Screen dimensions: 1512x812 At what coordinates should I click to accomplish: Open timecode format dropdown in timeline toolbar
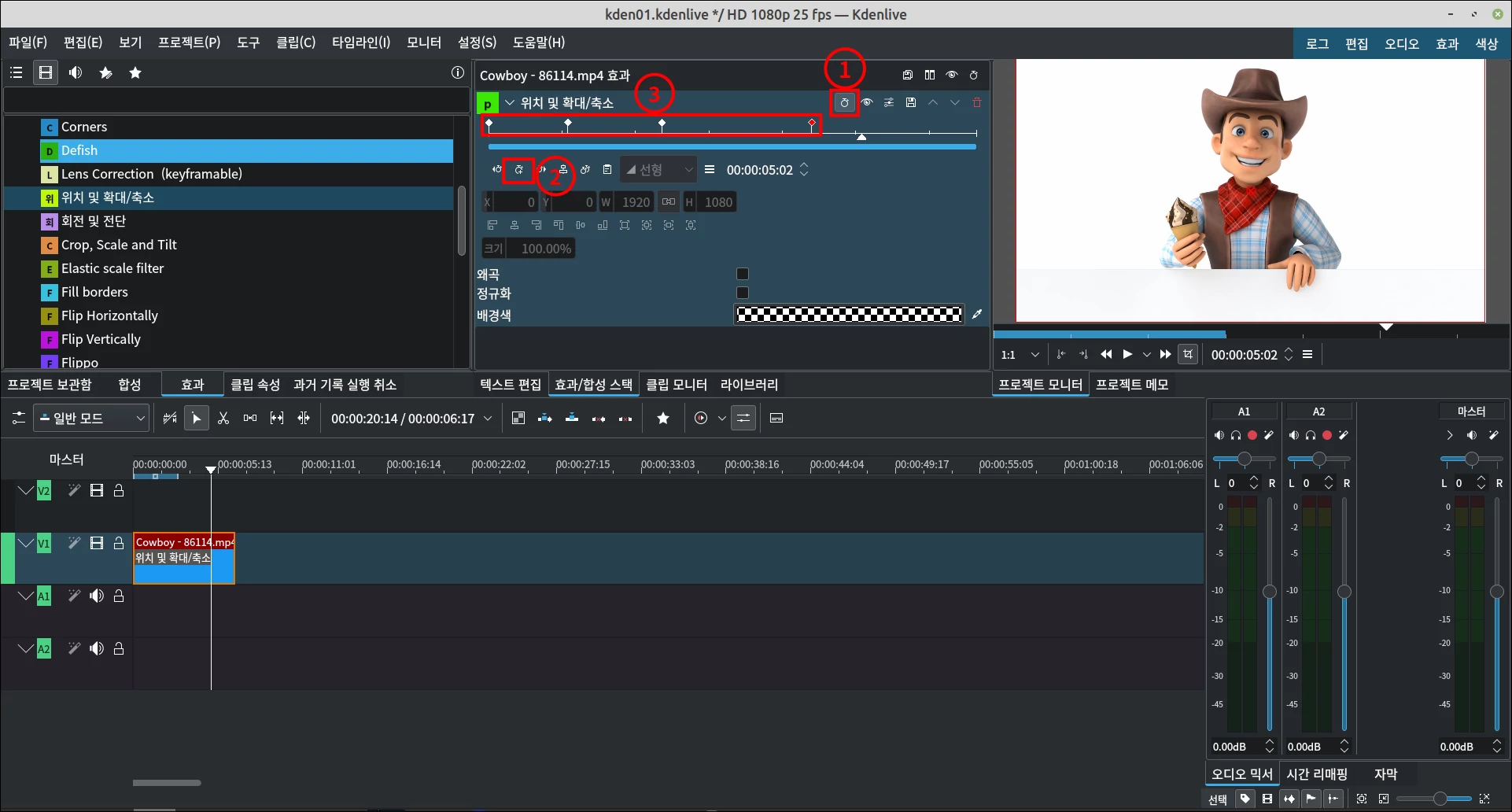[x=489, y=419]
